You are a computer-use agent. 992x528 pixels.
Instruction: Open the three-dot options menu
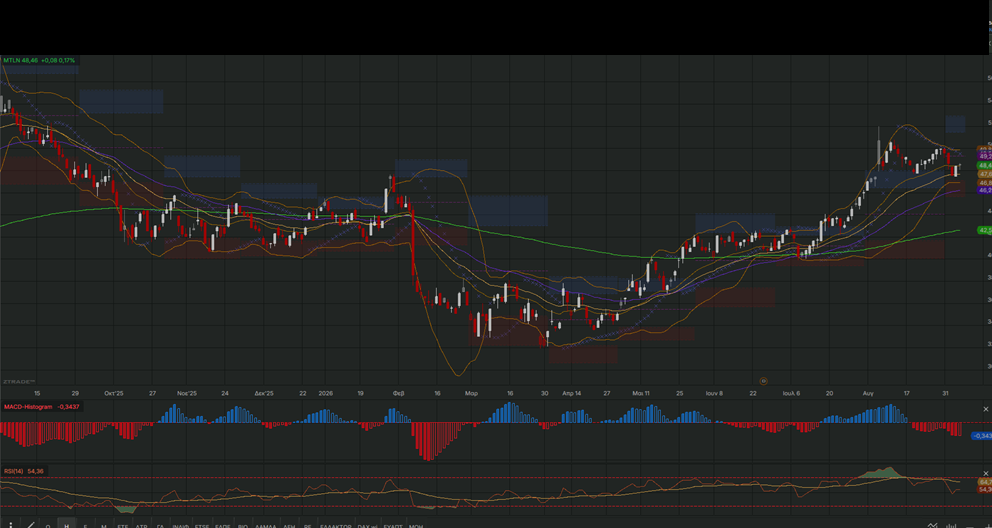point(11,525)
